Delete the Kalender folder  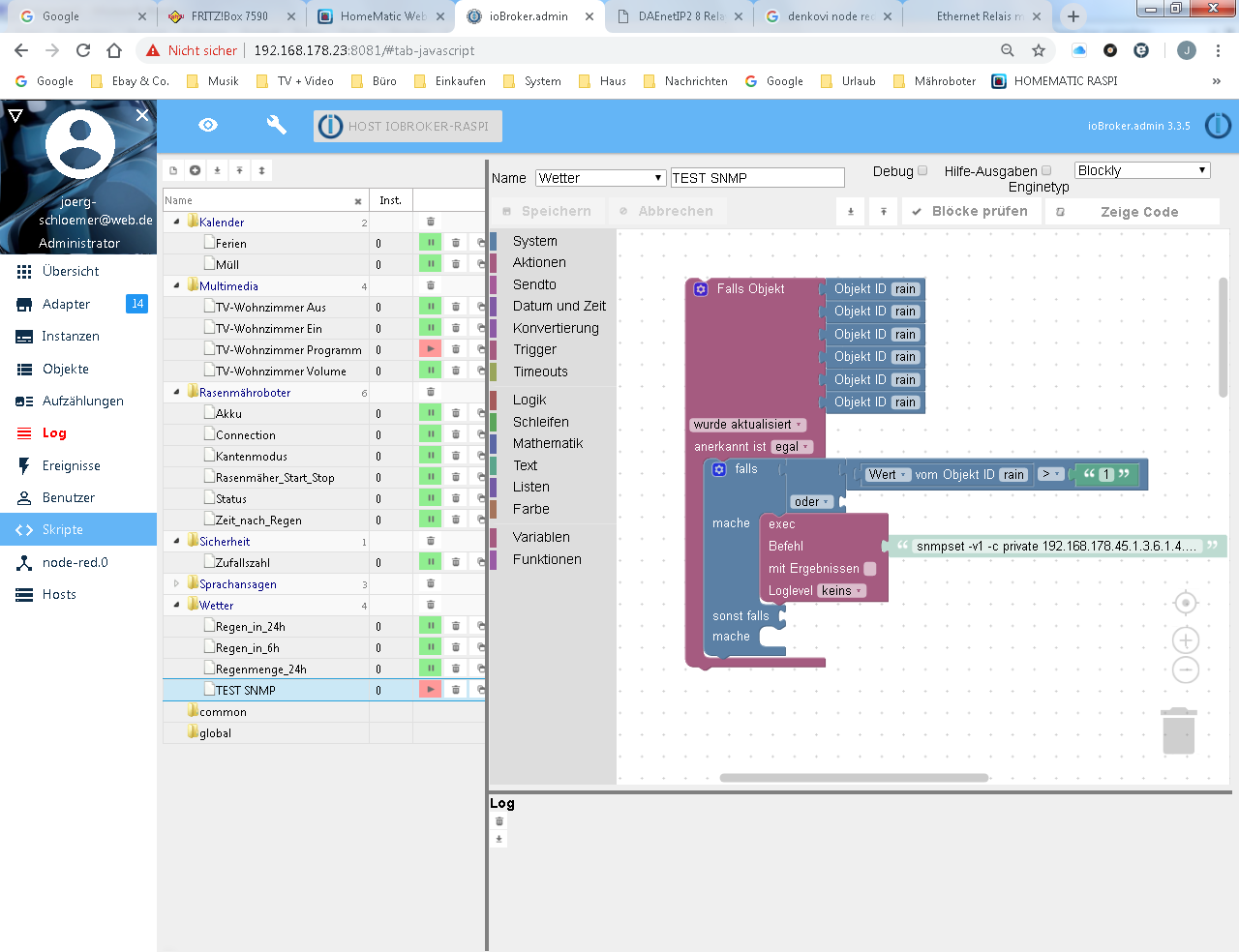click(x=431, y=222)
